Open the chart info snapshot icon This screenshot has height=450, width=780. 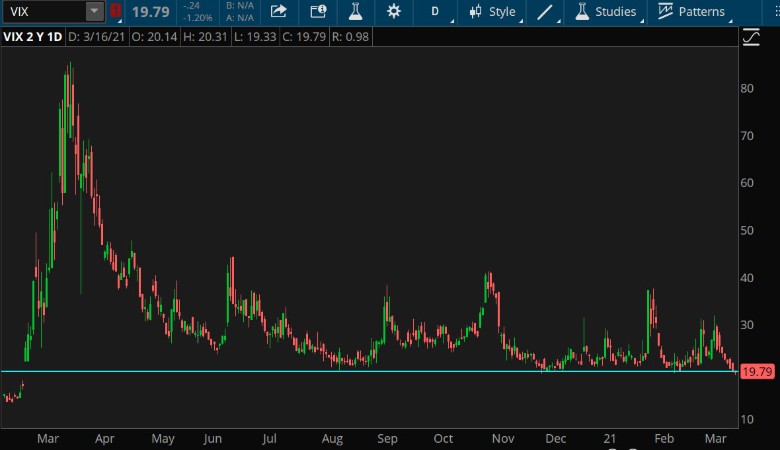click(x=318, y=11)
